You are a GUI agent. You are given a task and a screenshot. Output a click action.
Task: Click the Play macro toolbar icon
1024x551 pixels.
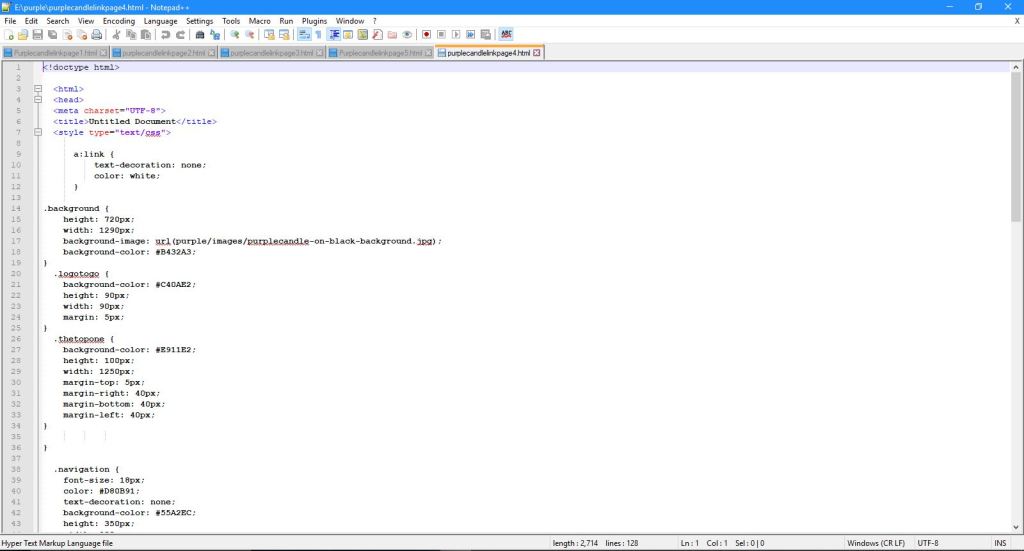456,35
